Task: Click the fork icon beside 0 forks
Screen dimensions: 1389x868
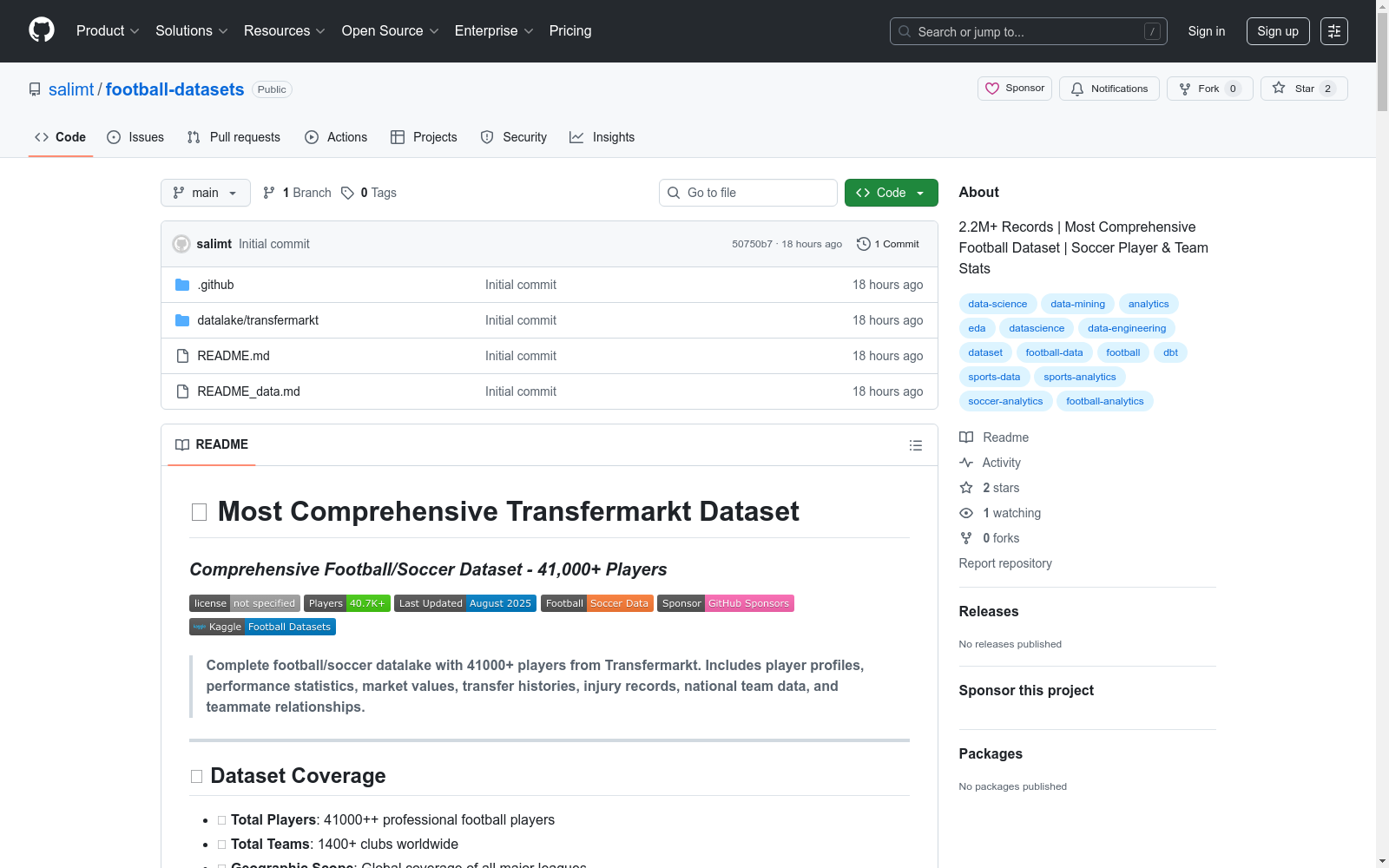Action: click(x=966, y=538)
